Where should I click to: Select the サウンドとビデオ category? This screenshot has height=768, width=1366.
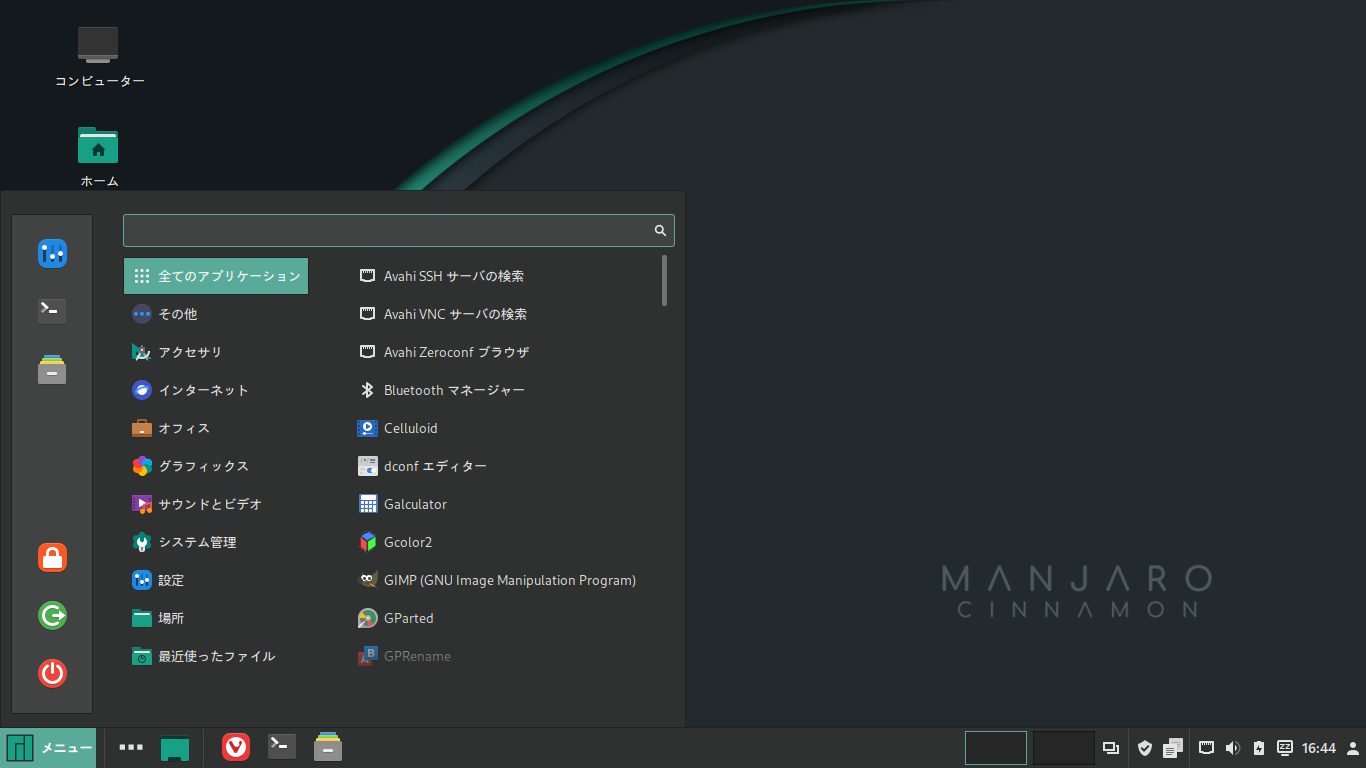(216, 504)
